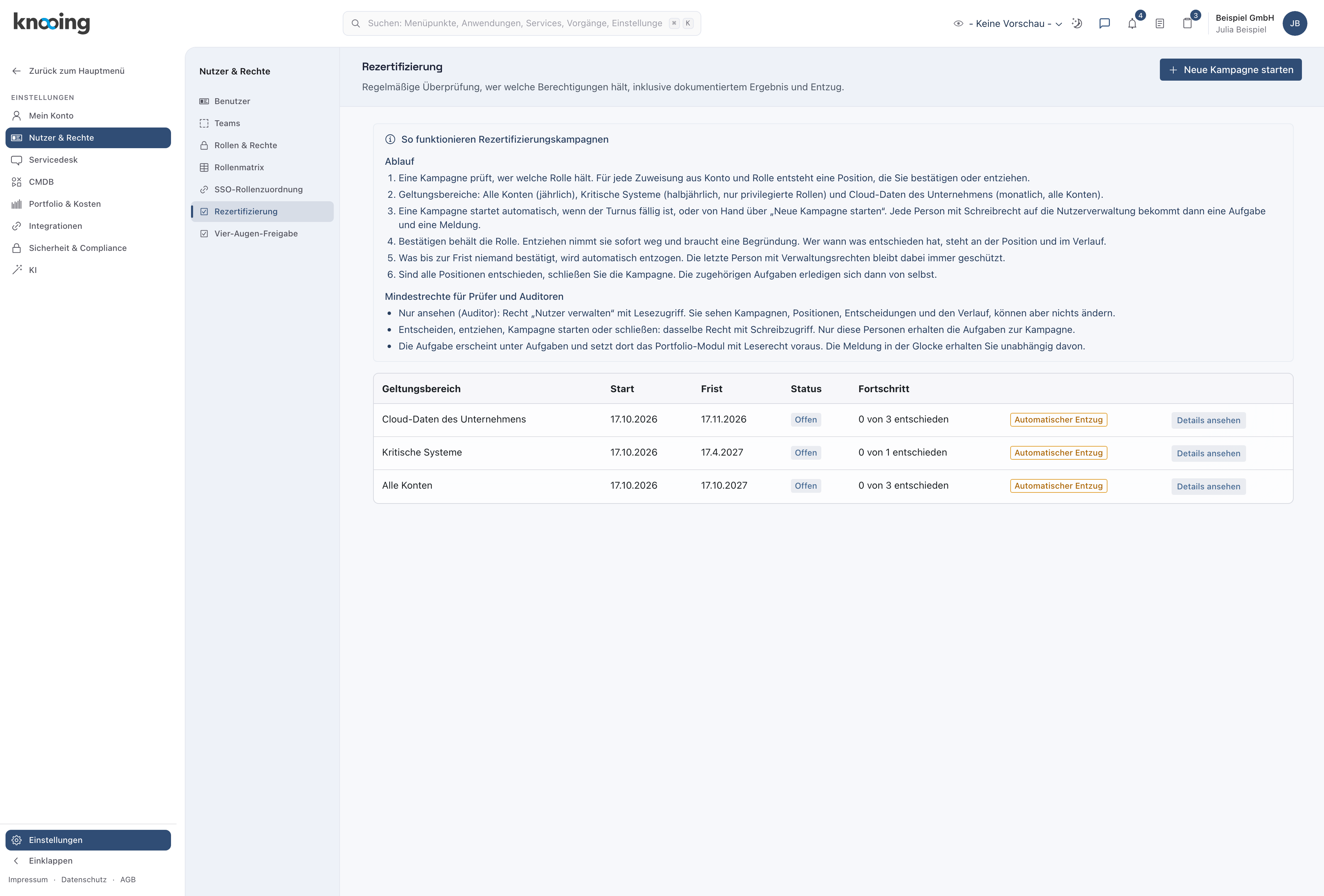This screenshot has width=1324, height=896.
Task: Click the 'Rezertifizierung' page heading
Action: (402, 67)
